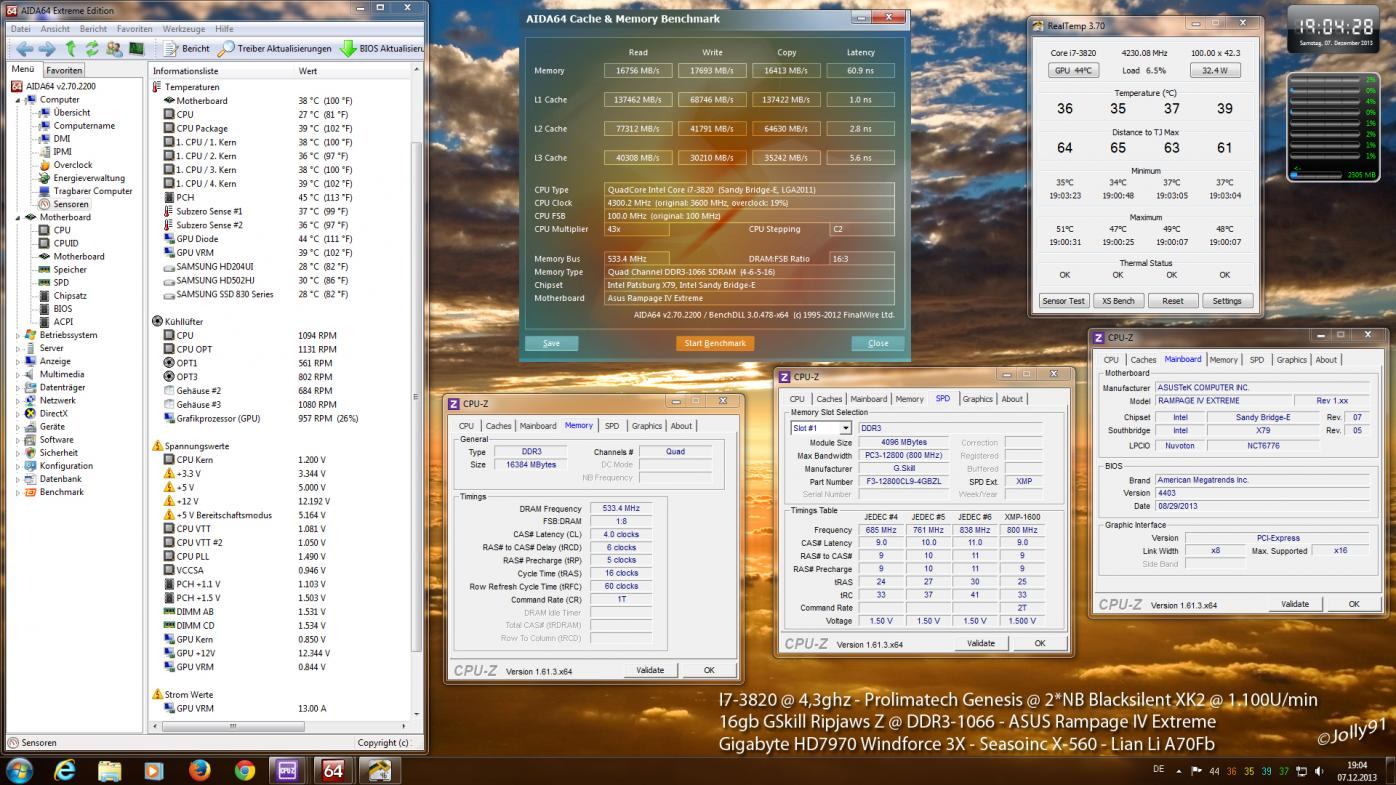Click the green up-arrow toolbar icon
This screenshot has height=785, width=1396.
(x=70, y=48)
